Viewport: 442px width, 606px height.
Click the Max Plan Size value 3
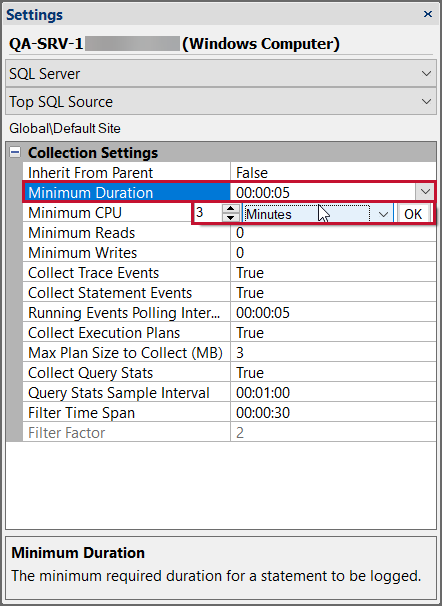pyautogui.click(x=240, y=353)
